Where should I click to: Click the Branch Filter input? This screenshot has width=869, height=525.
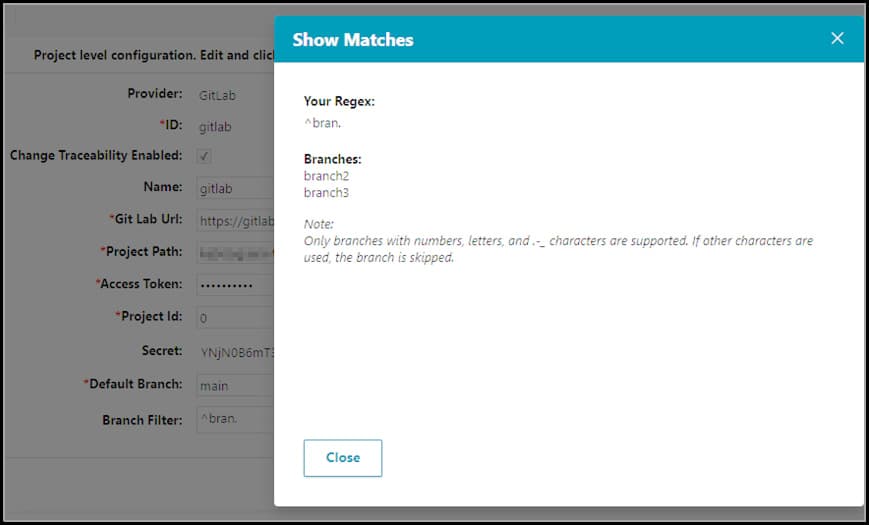[x=234, y=420]
